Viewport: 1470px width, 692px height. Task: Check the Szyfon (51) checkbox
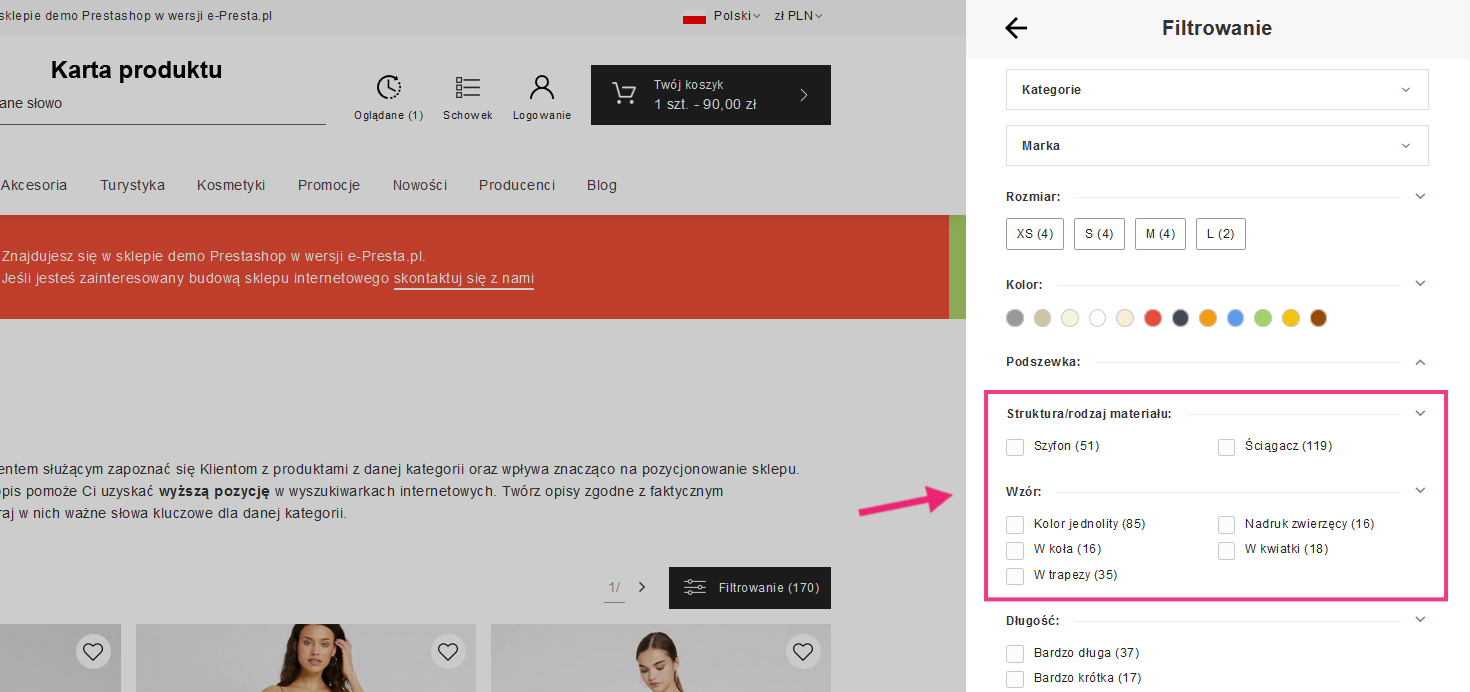point(1015,447)
